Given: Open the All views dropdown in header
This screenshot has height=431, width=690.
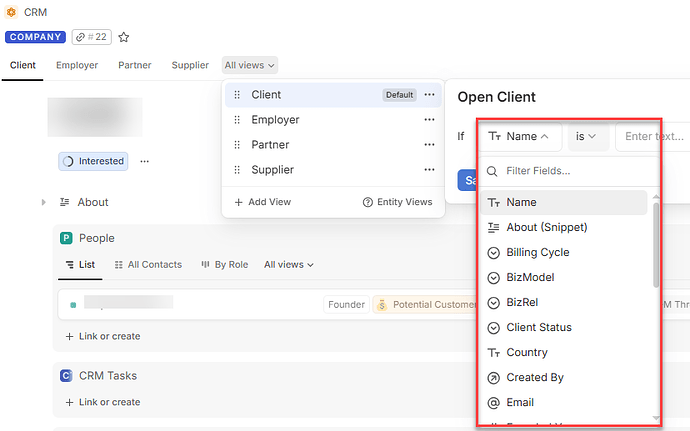Looking at the screenshot, I should click(250, 65).
